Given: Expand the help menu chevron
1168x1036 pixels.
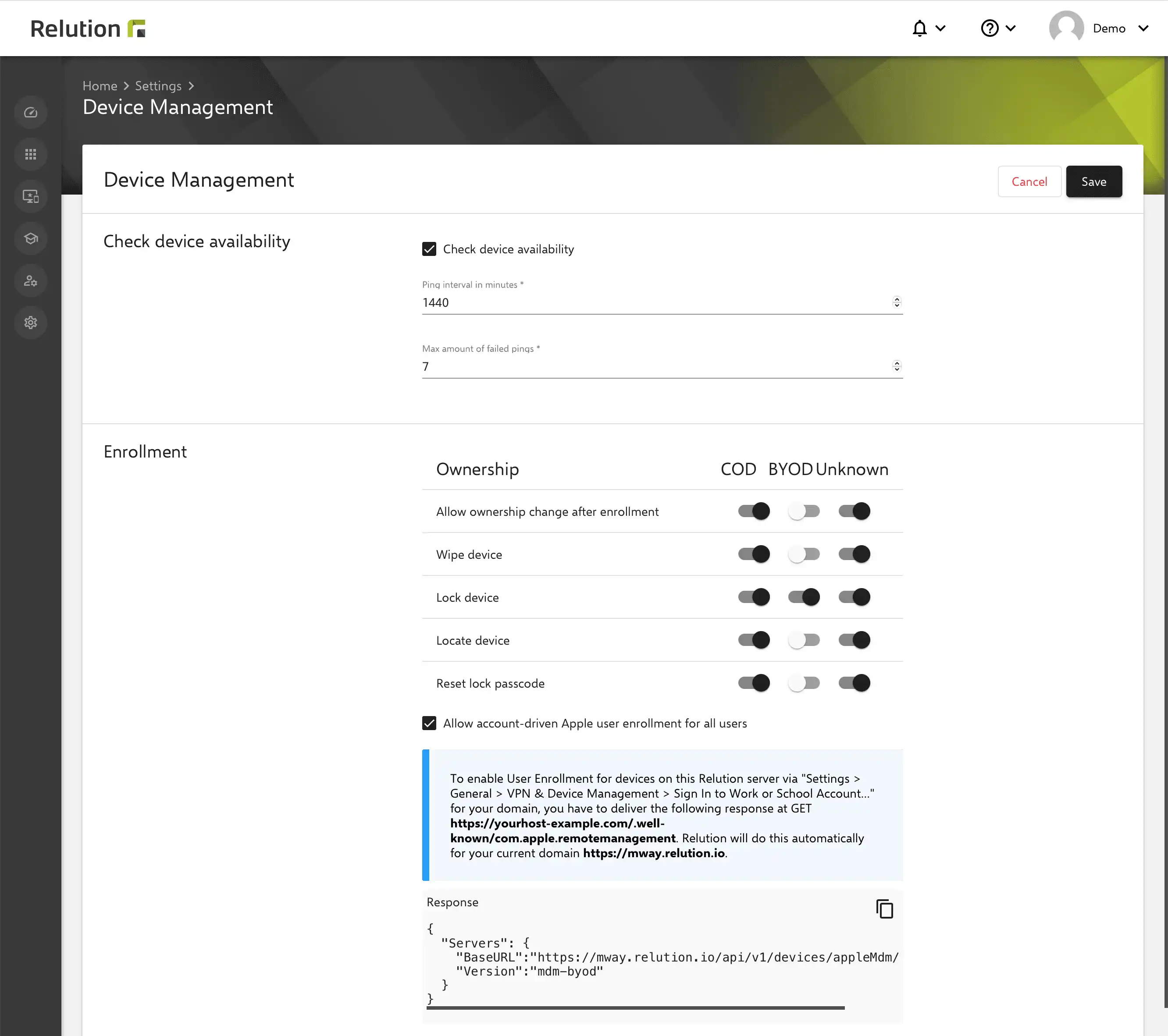Looking at the screenshot, I should click(1010, 28).
